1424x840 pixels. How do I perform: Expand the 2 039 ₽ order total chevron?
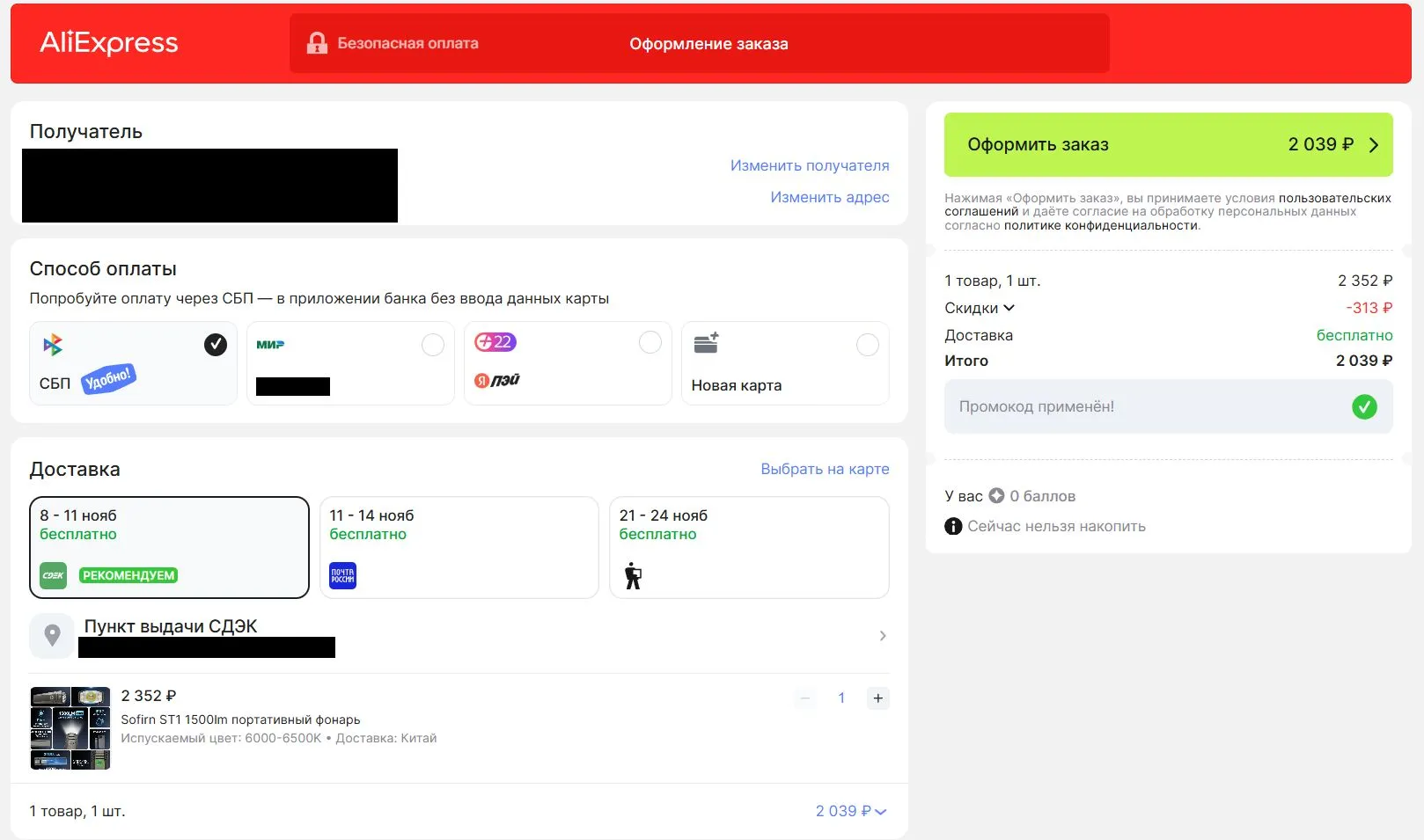(881, 812)
